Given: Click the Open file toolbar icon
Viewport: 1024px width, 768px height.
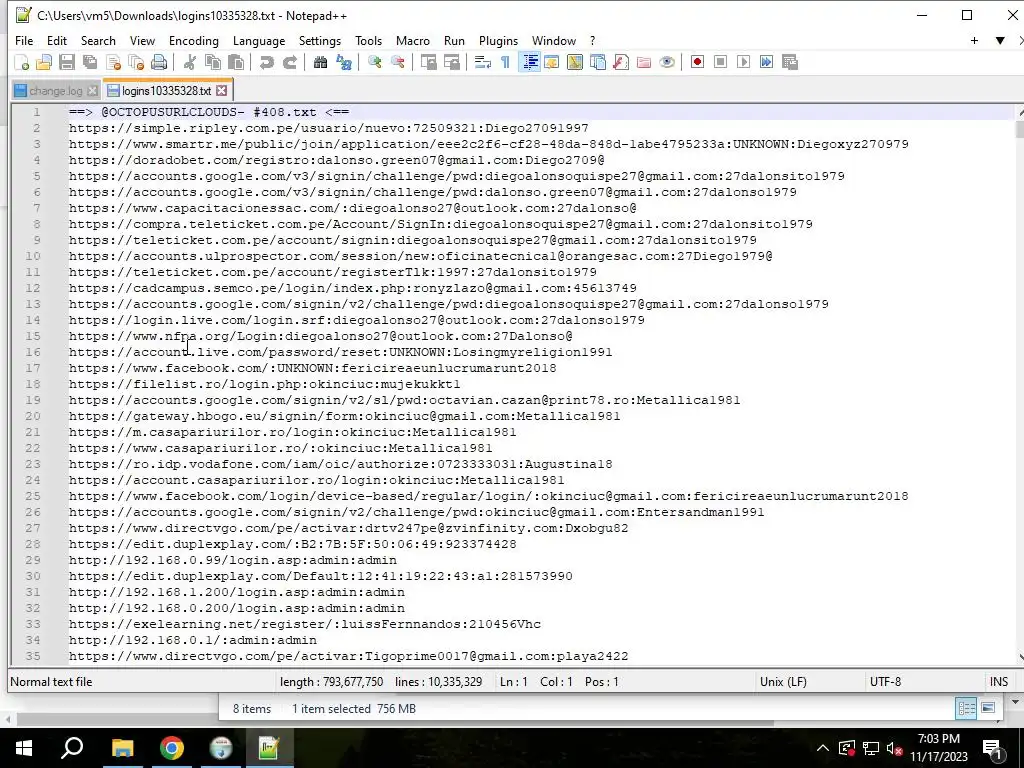Looking at the screenshot, I should pyautogui.click(x=44, y=62).
